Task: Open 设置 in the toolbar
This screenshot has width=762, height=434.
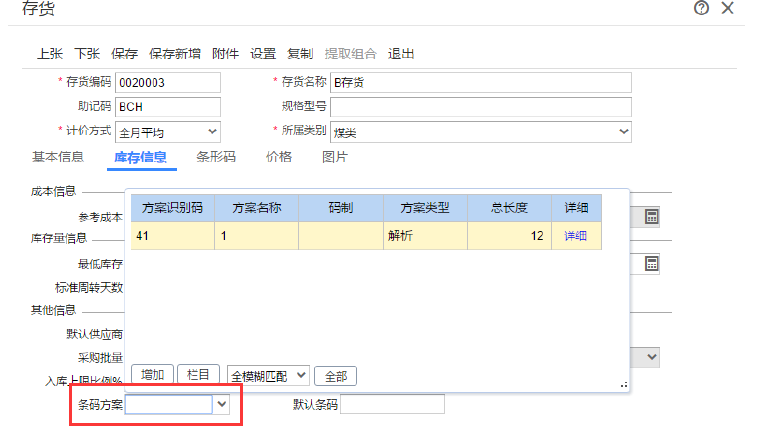Action: click(x=263, y=54)
